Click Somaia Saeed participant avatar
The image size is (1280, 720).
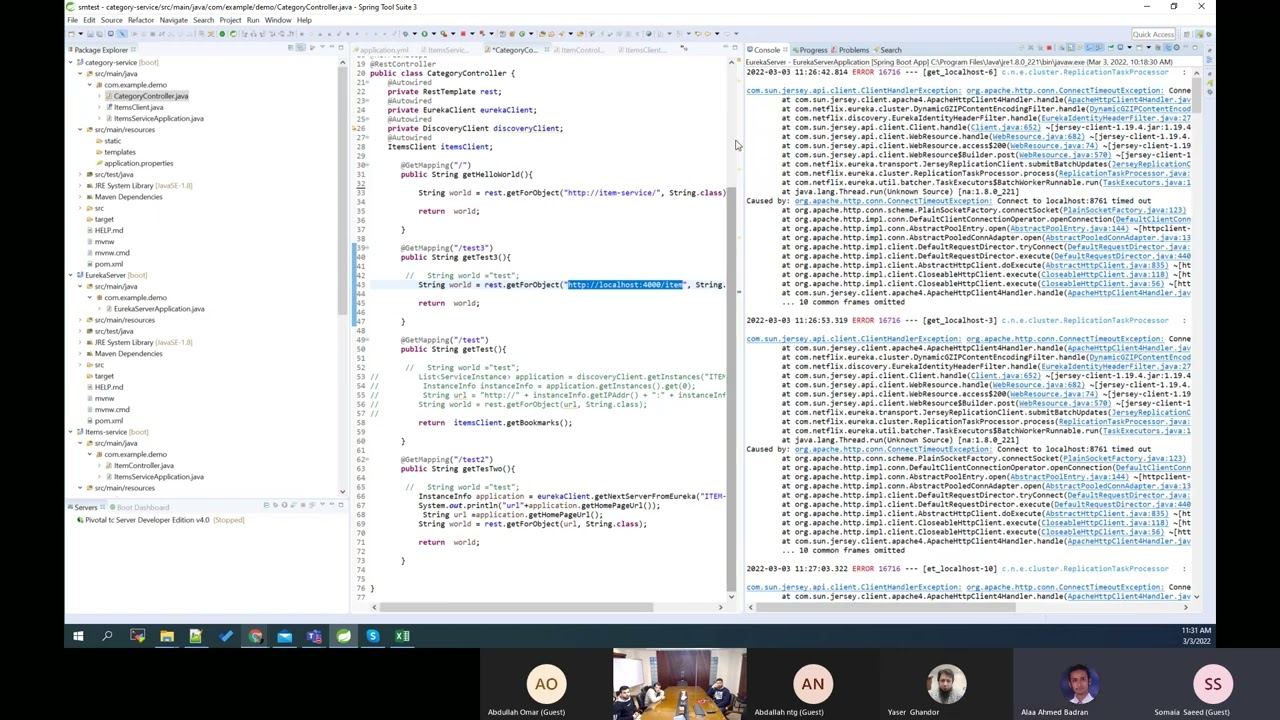click(x=1213, y=684)
